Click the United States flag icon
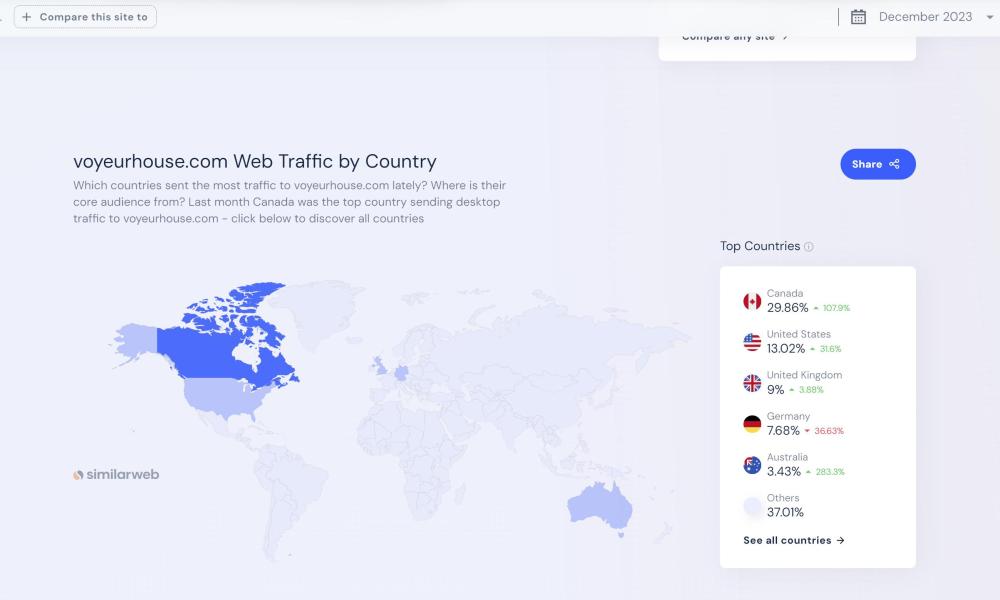Viewport: 1000px width, 600px height. coord(752,342)
